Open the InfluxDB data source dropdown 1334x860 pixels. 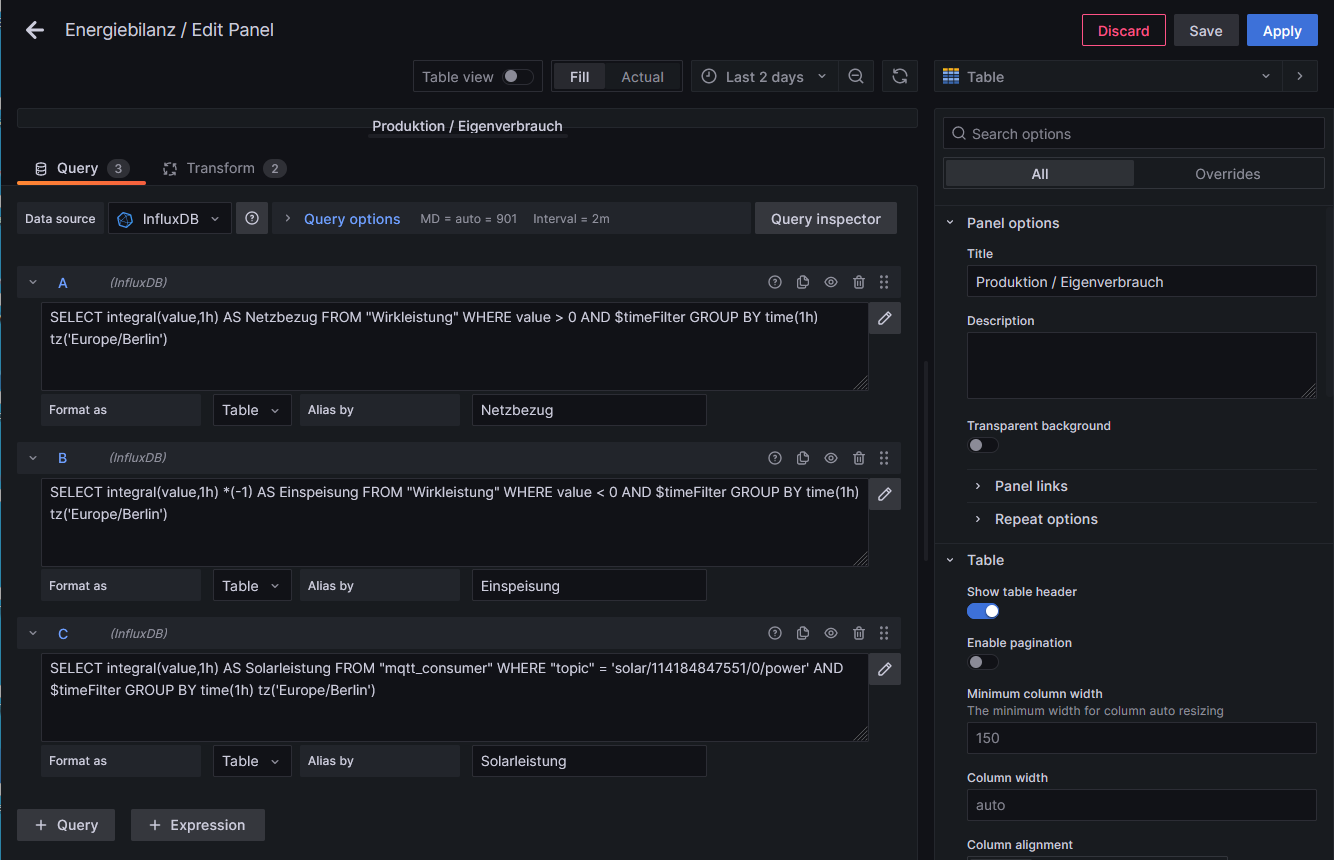[170, 219]
